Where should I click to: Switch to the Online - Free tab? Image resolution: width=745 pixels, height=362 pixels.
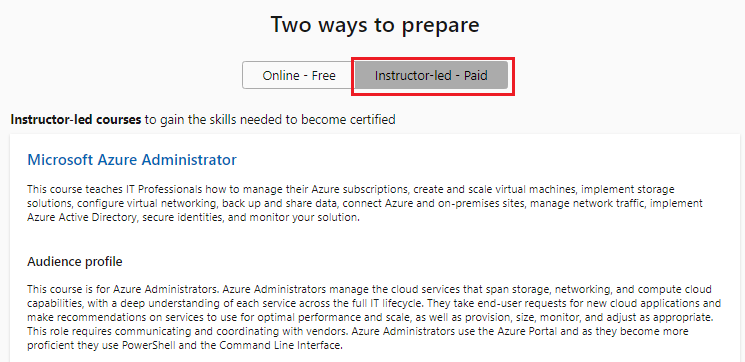pos(299,76)
